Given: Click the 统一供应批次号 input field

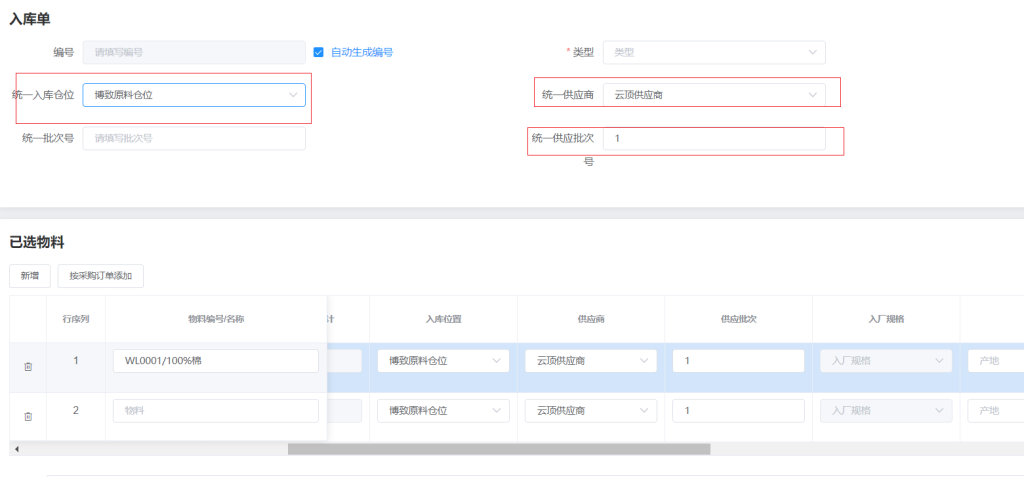Looking at the screenshot, I should (714, 138).
